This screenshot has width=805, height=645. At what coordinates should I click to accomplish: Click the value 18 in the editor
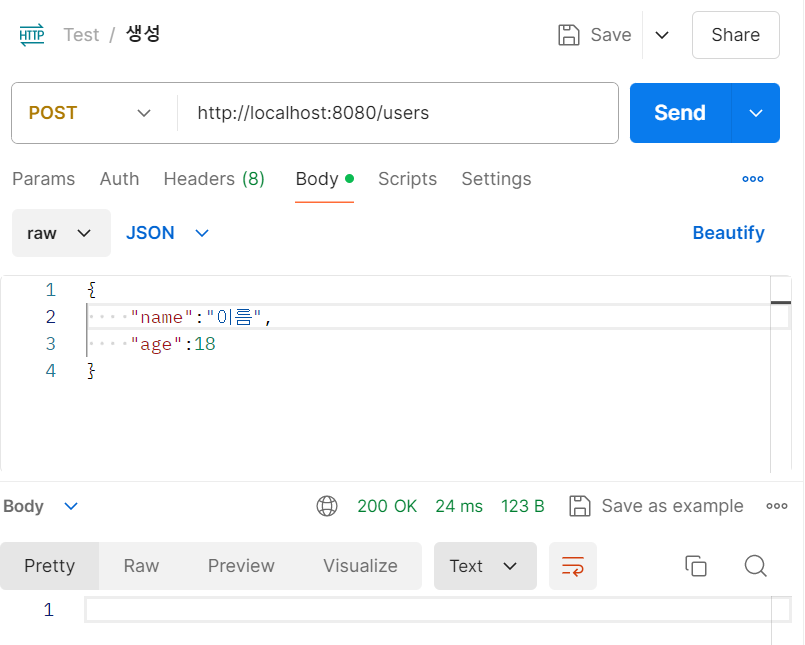coord(205,344)
